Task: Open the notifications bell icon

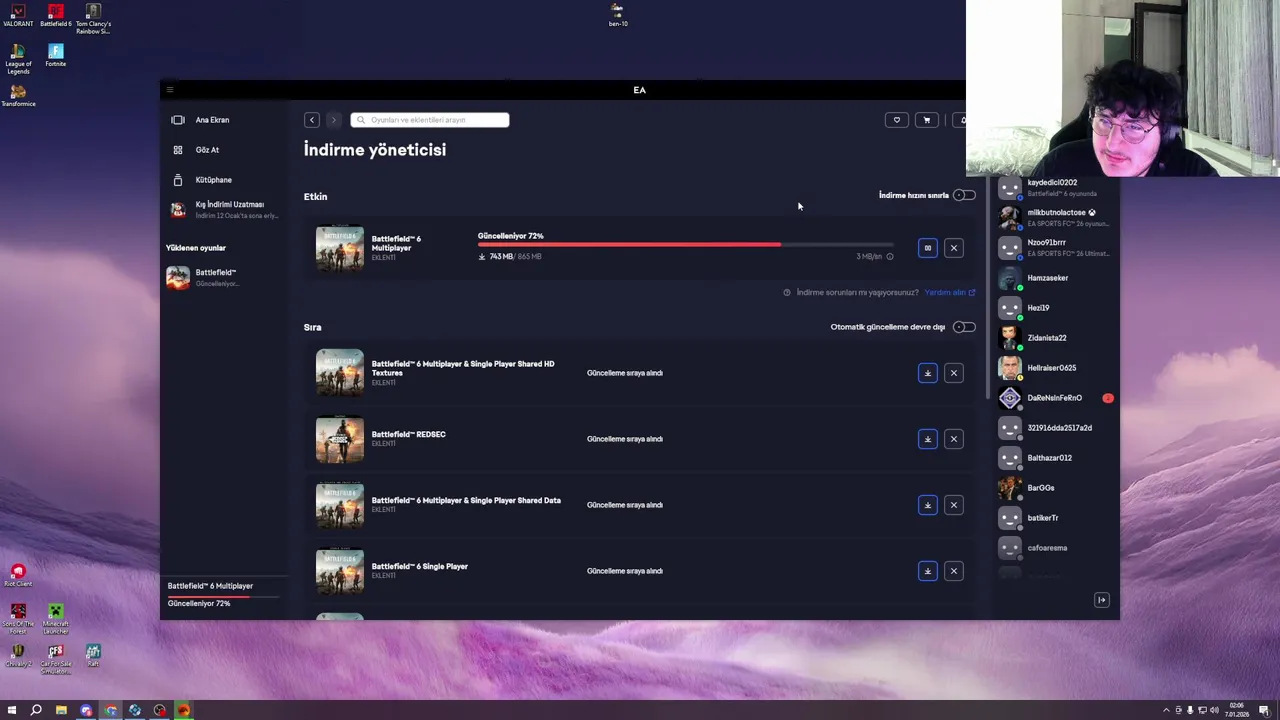Action: point(959,120)
